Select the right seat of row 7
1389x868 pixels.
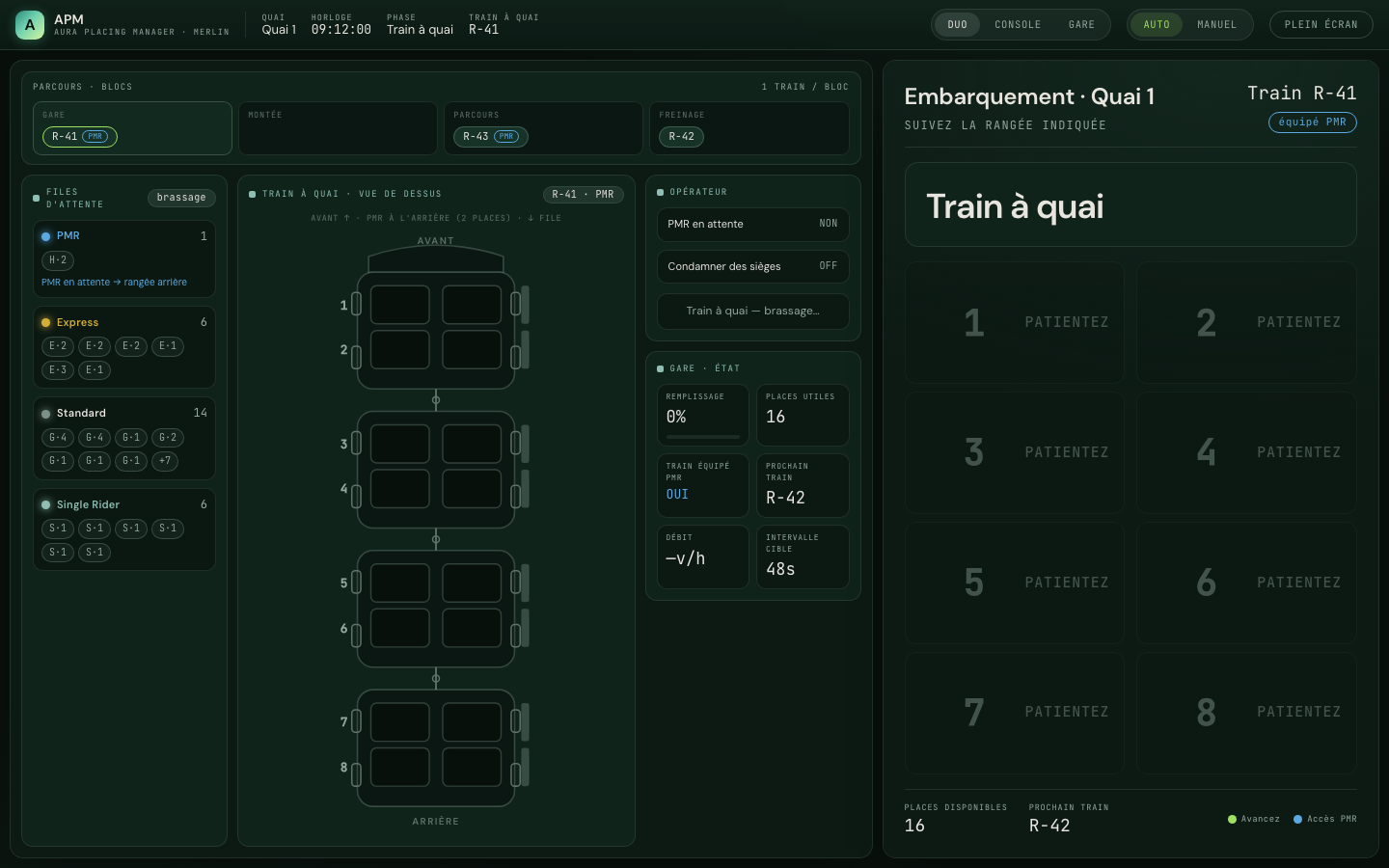coord(472,721)
